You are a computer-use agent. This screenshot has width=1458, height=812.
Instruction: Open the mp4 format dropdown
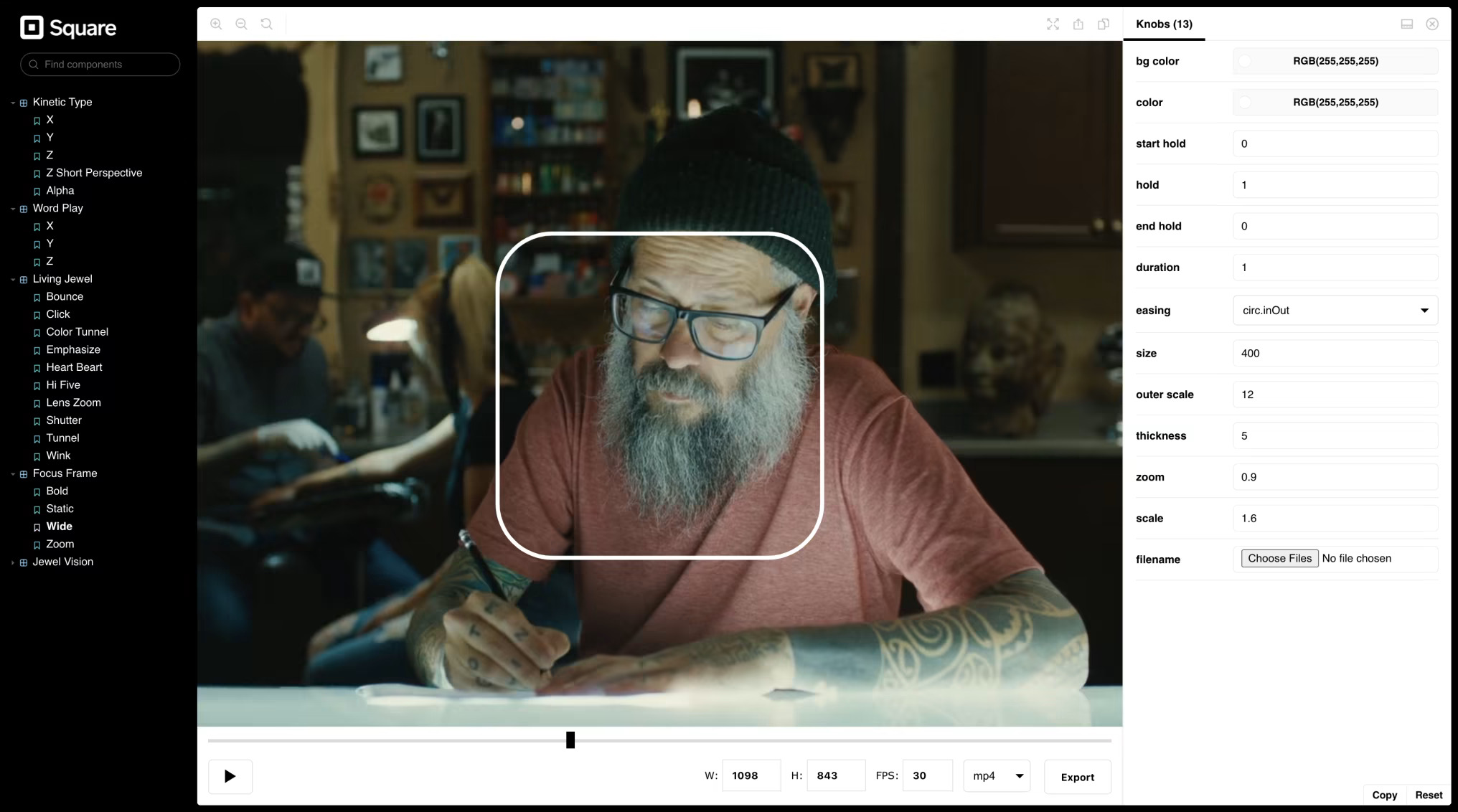pos(997,776)
